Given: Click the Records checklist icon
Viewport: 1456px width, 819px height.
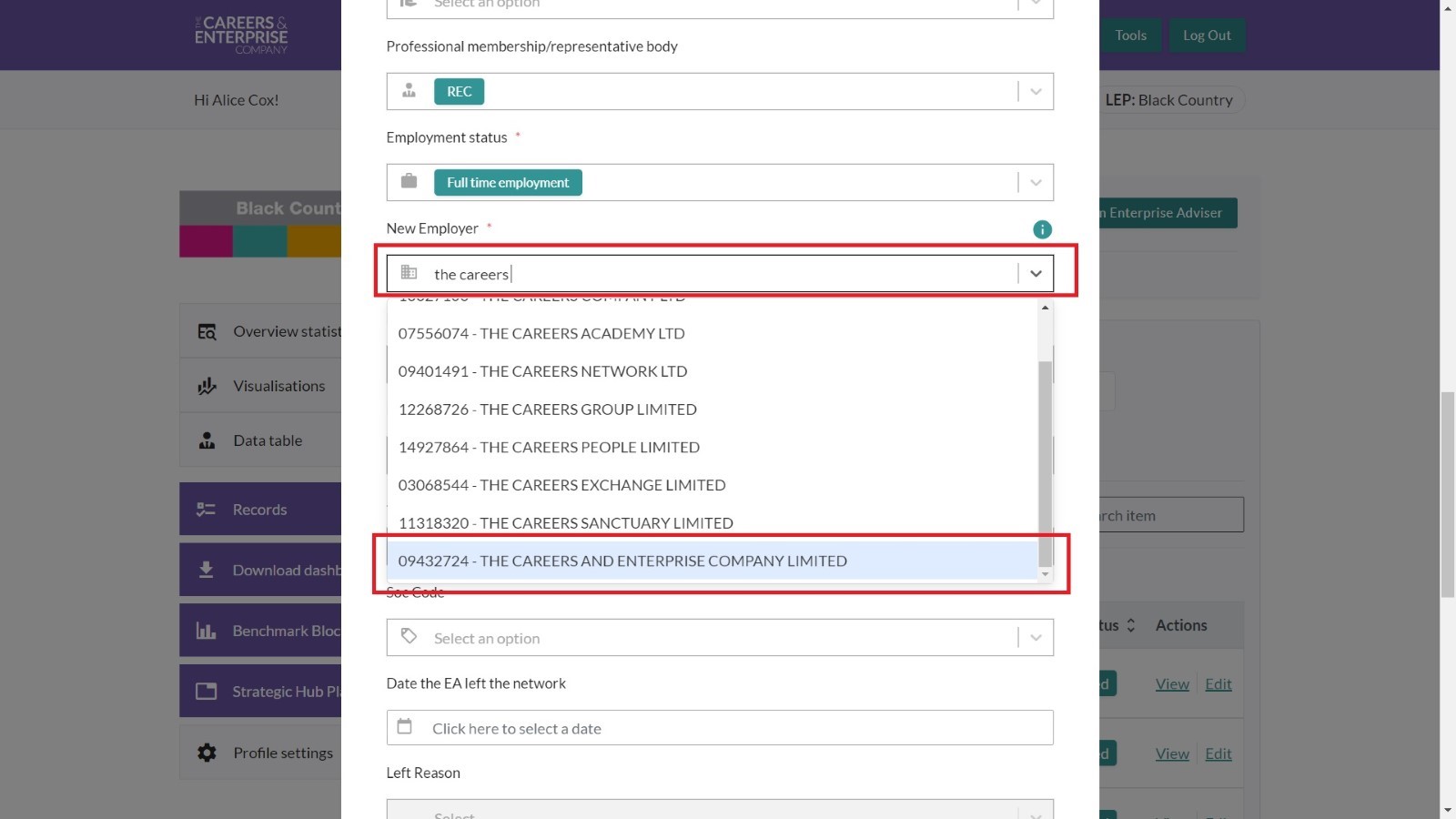Looking at the screenshot, I should click(x=207, y=510).
